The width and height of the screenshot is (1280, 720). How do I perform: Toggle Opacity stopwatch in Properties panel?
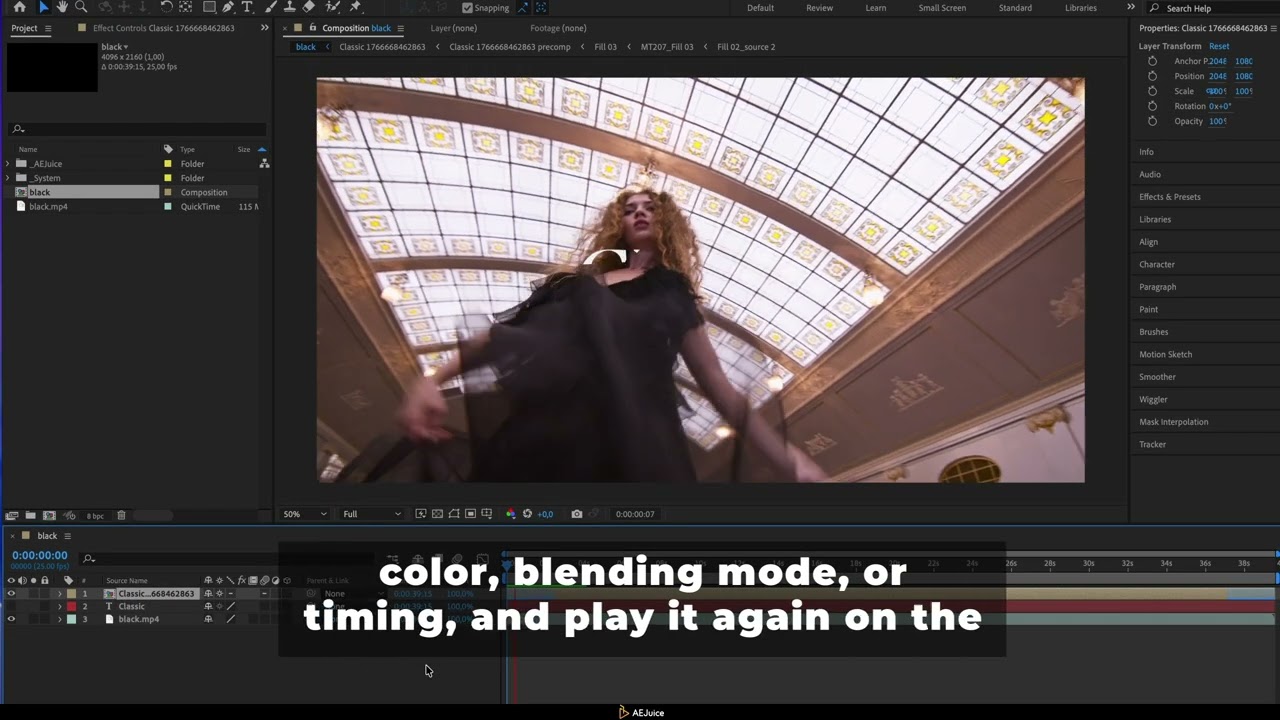tap(1152, 121)
